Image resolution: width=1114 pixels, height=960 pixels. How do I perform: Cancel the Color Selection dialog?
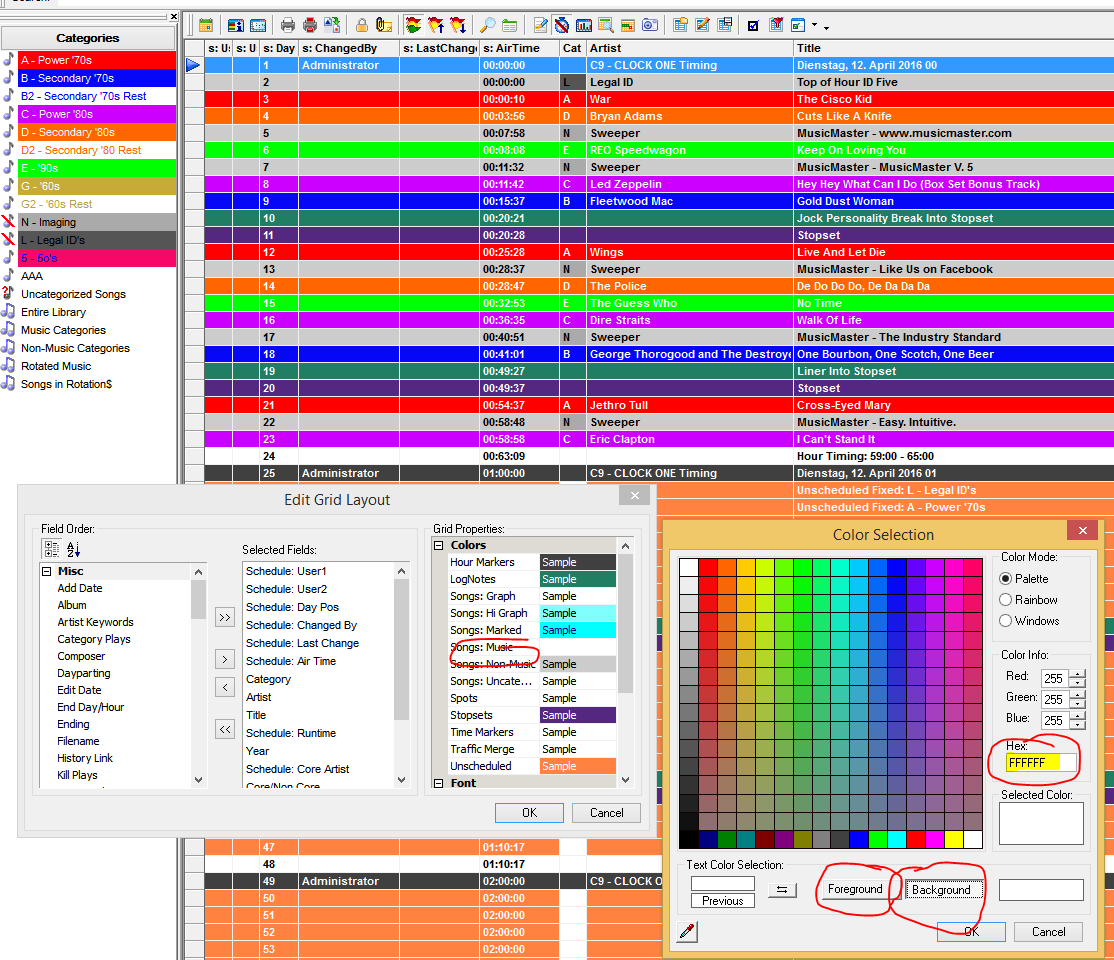coord(1048,932)
